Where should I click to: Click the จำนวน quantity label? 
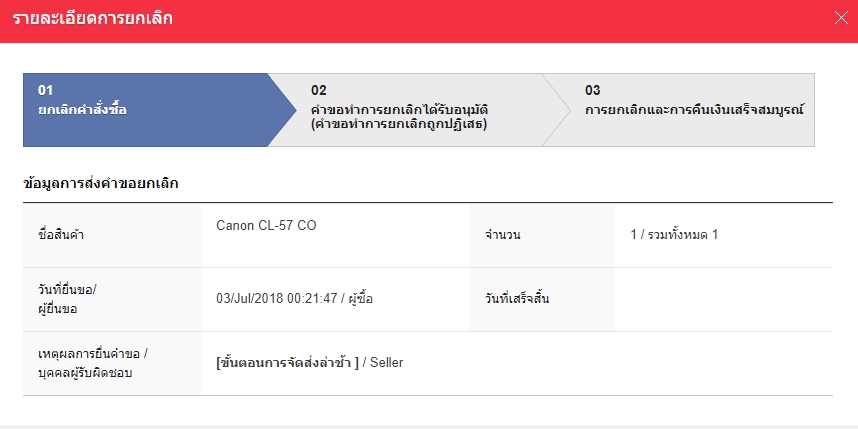pos(503,235)
